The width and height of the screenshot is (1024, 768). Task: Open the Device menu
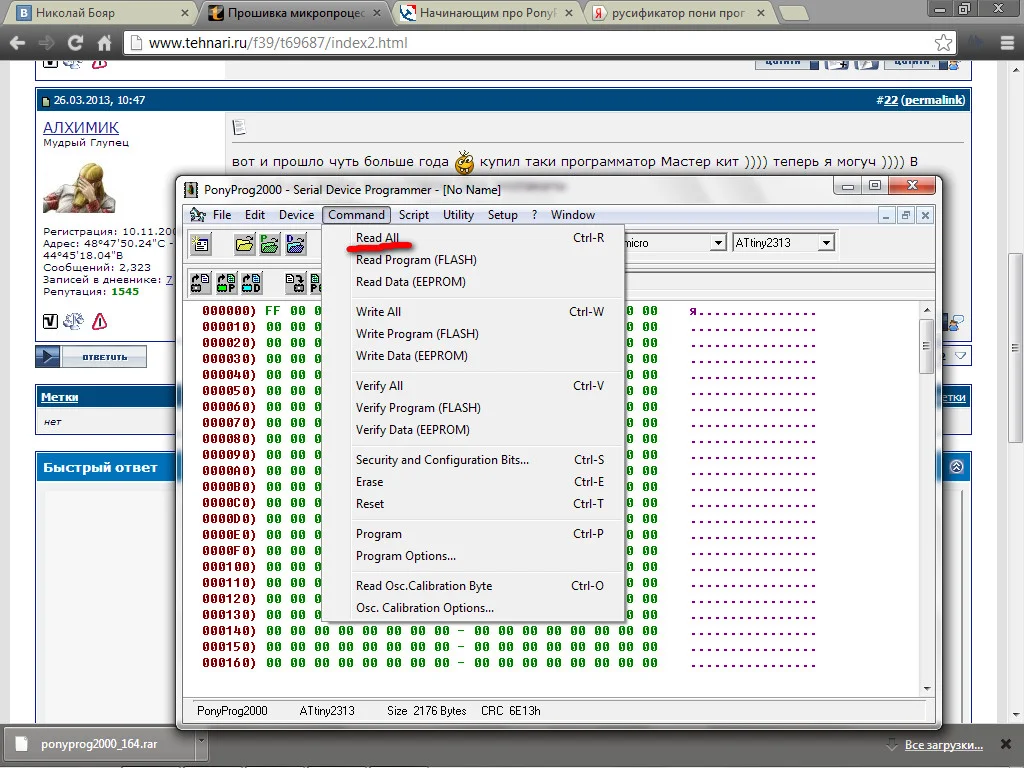[296, 215]
